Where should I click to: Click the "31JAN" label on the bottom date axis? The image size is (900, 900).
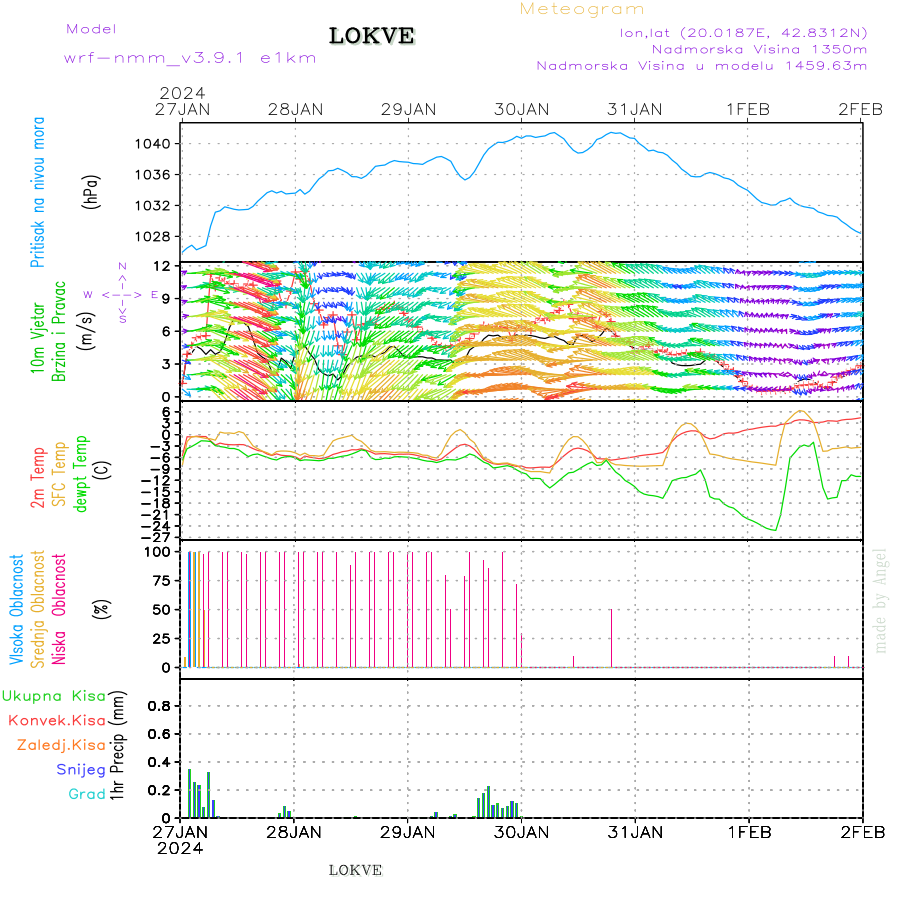(x=635, y=833)
